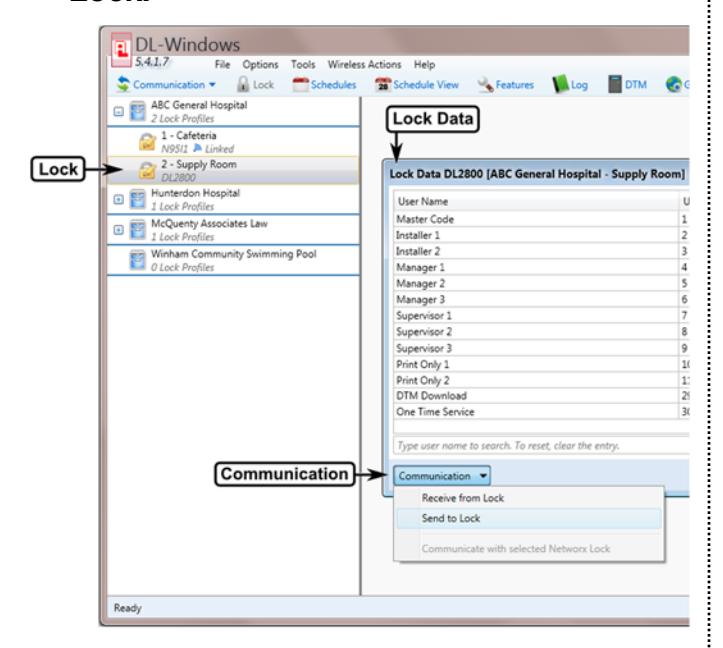Screen dimensions: 723x648
Task: Click the 5.4.1.7 version number
Action: point(152,62)
